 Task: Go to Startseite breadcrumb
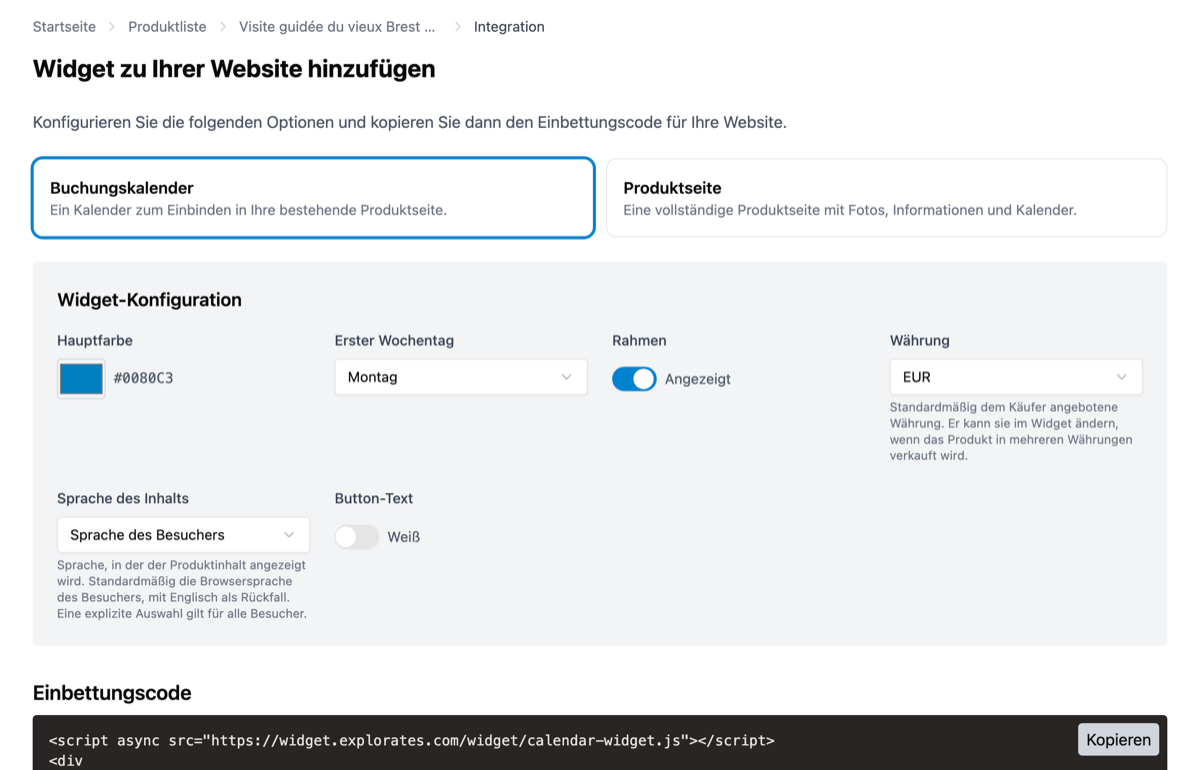click(64, 27)
